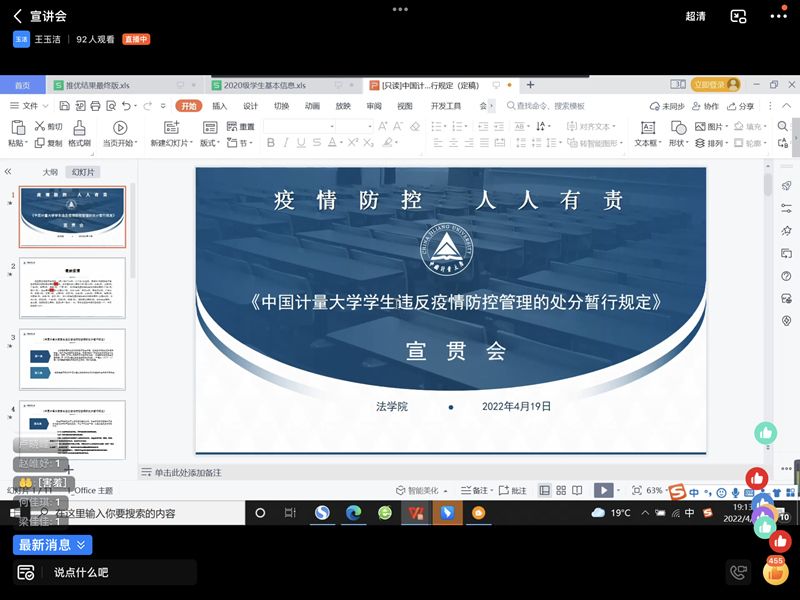Click the font color A button
This screenshot has height=600, width=800.
(332, 143)
